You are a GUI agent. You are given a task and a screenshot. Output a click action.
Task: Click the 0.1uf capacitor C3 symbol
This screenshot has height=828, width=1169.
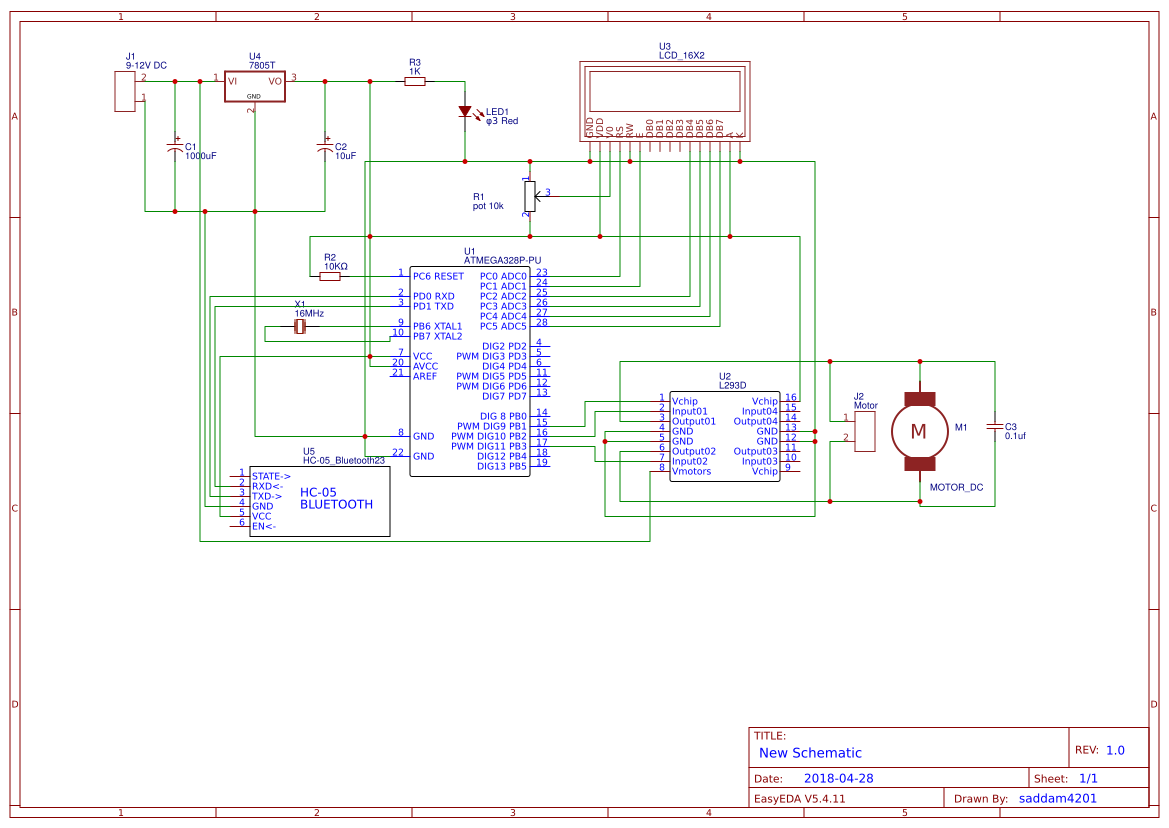tap(995, 428)
